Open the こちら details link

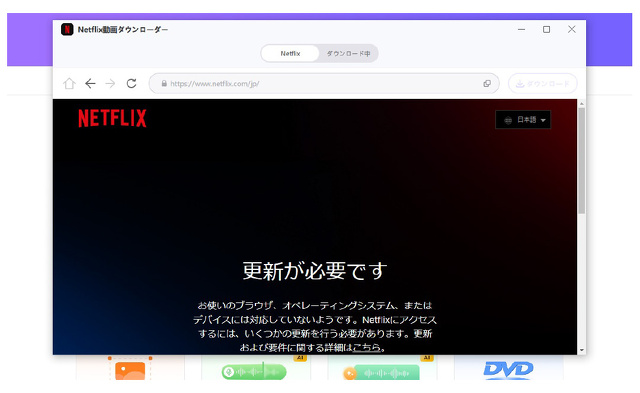(x=367, y=348)
